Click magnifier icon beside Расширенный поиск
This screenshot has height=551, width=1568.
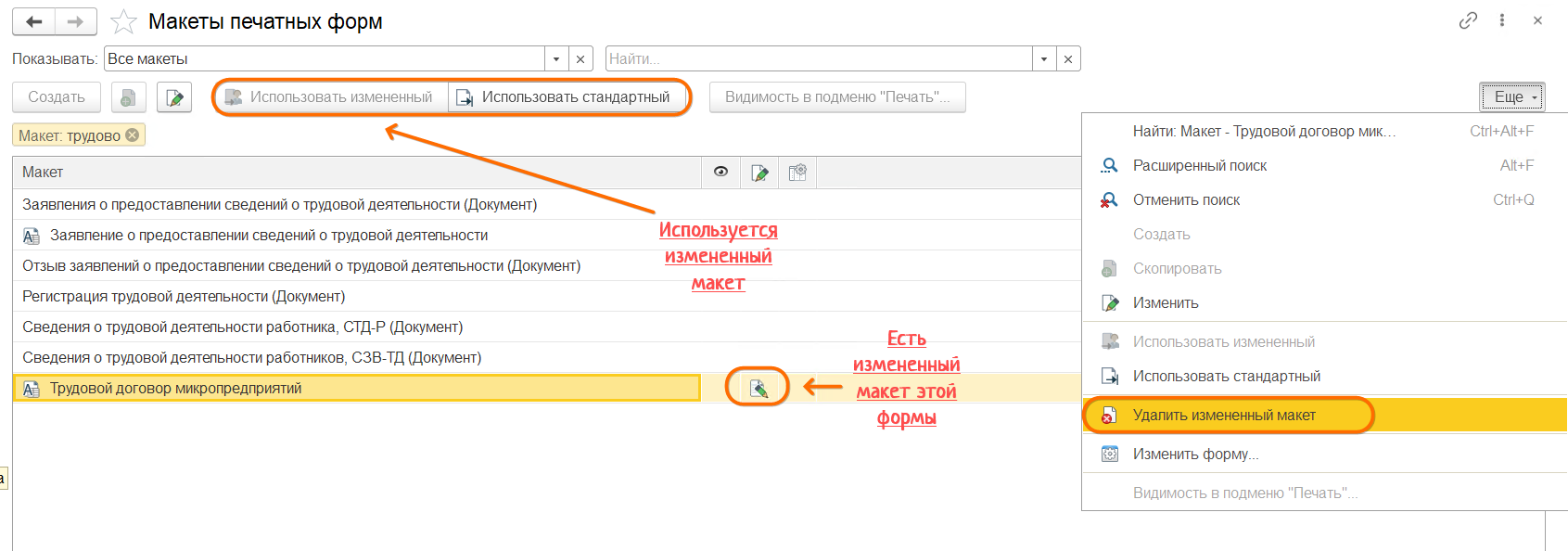pyautogui.click(x=1109, y=166)
